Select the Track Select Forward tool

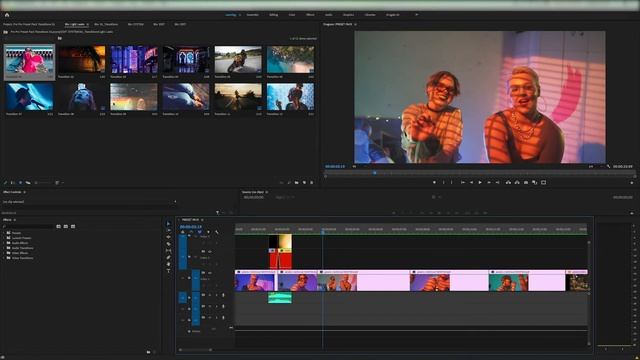click(169, 230)
